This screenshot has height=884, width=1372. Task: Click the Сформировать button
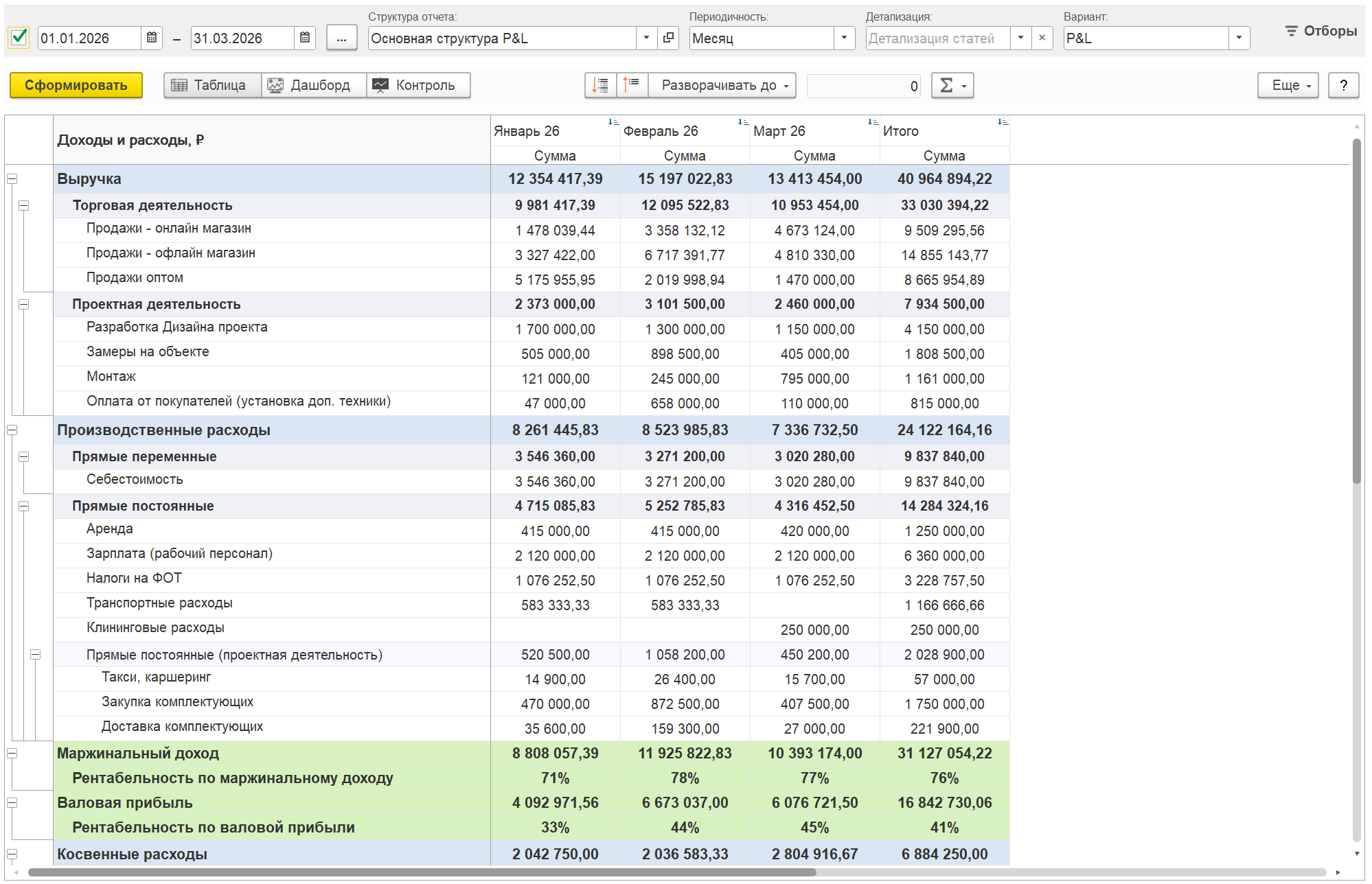(76, 85)
